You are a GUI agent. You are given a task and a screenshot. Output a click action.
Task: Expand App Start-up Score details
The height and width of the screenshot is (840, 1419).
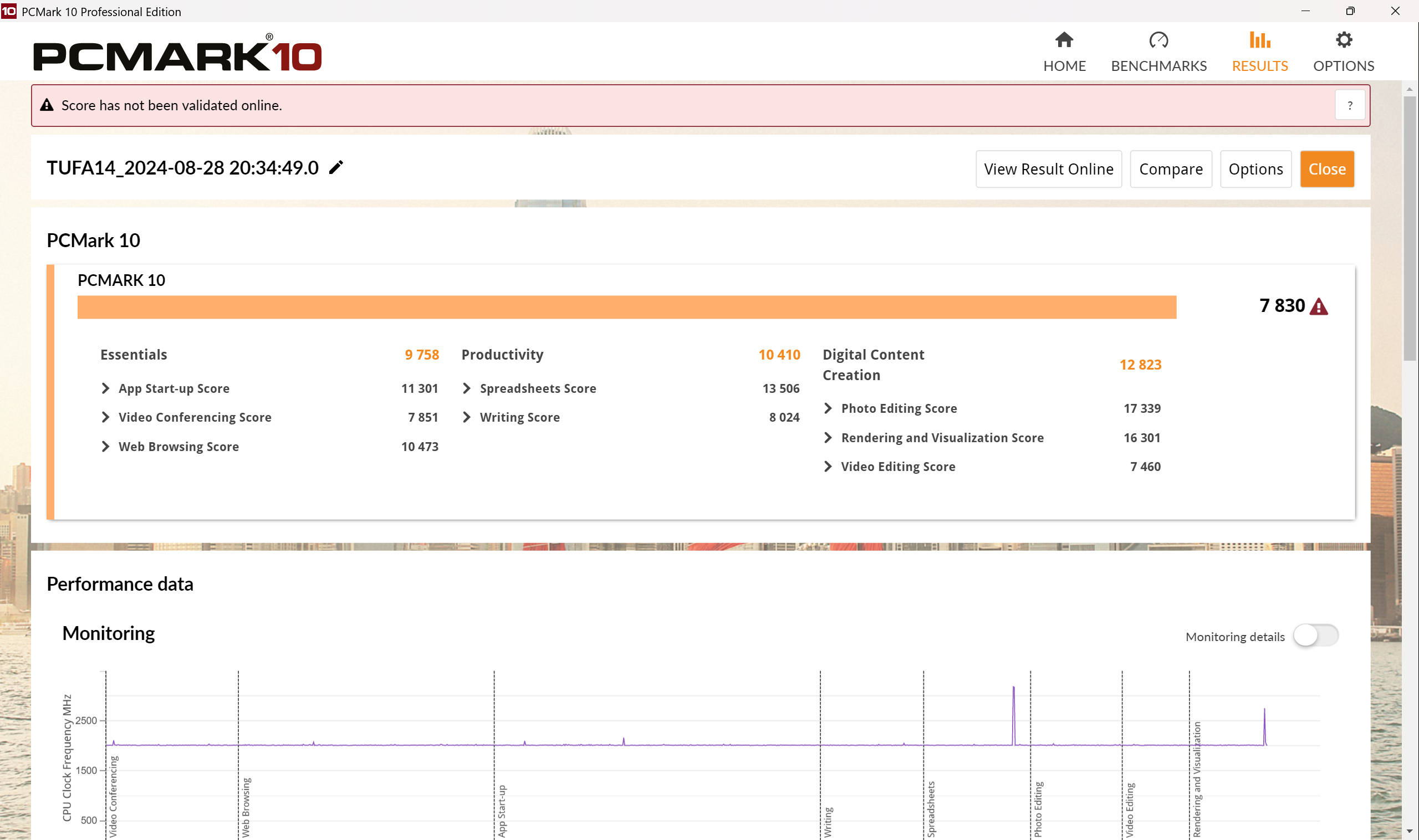click(x=105, y=388)
